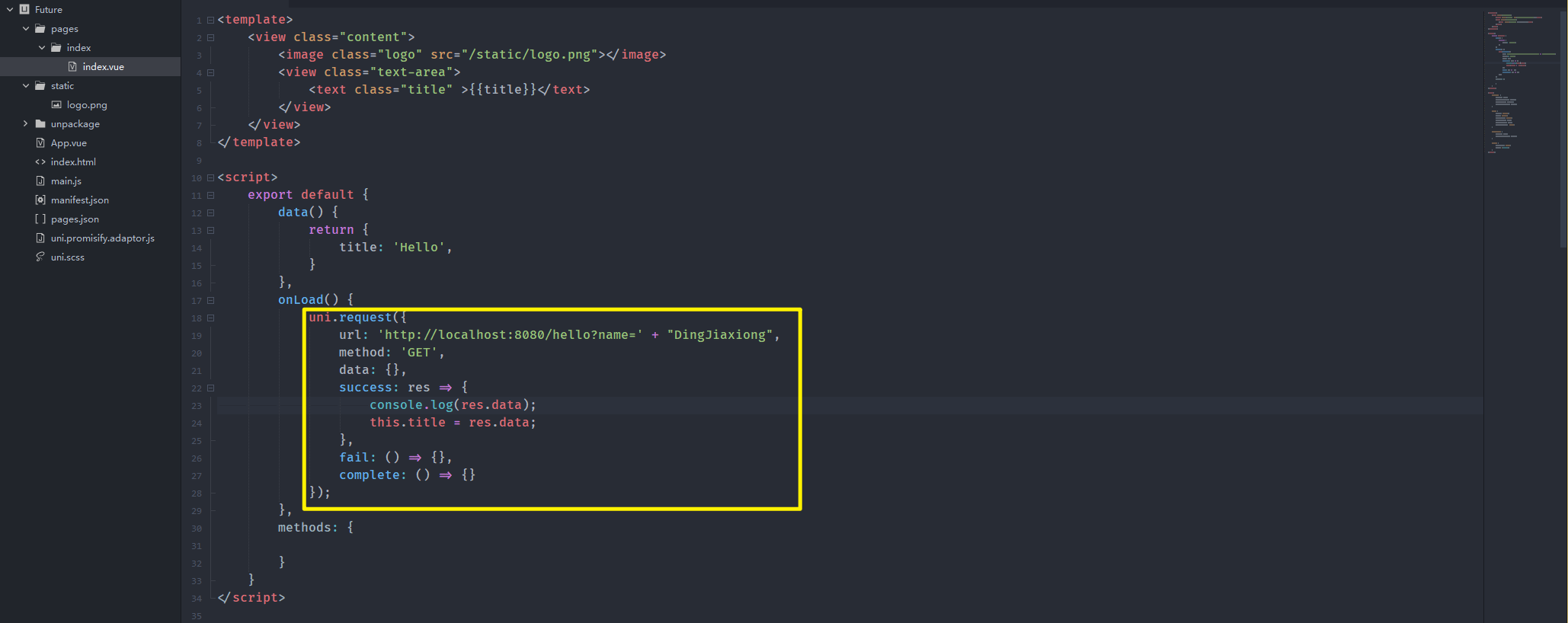The image size is (1568, 623).
Task: Click the Future project icon
Action: click(24, 9)
